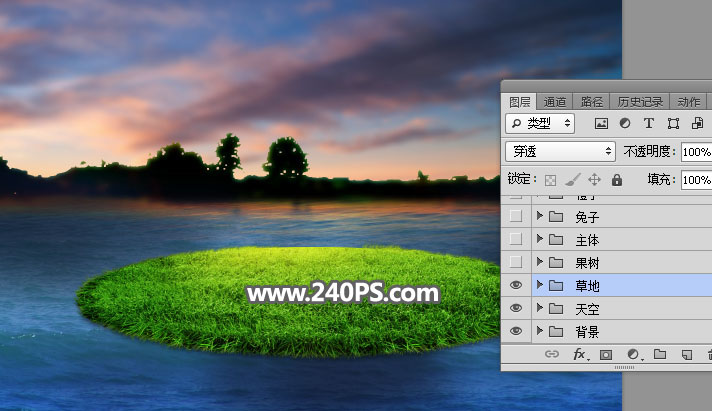Expand the 草地 group

pos(540,285)
